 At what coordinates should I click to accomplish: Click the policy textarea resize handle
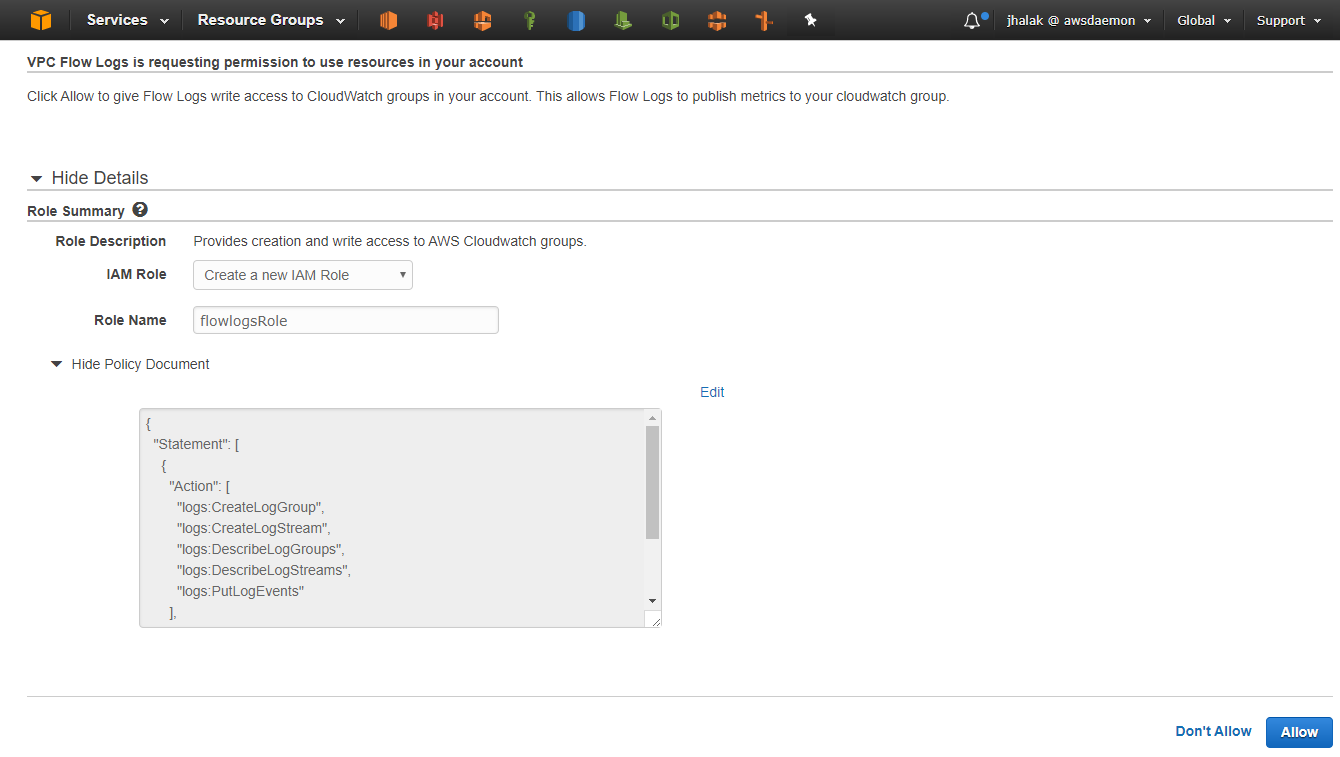655,620
